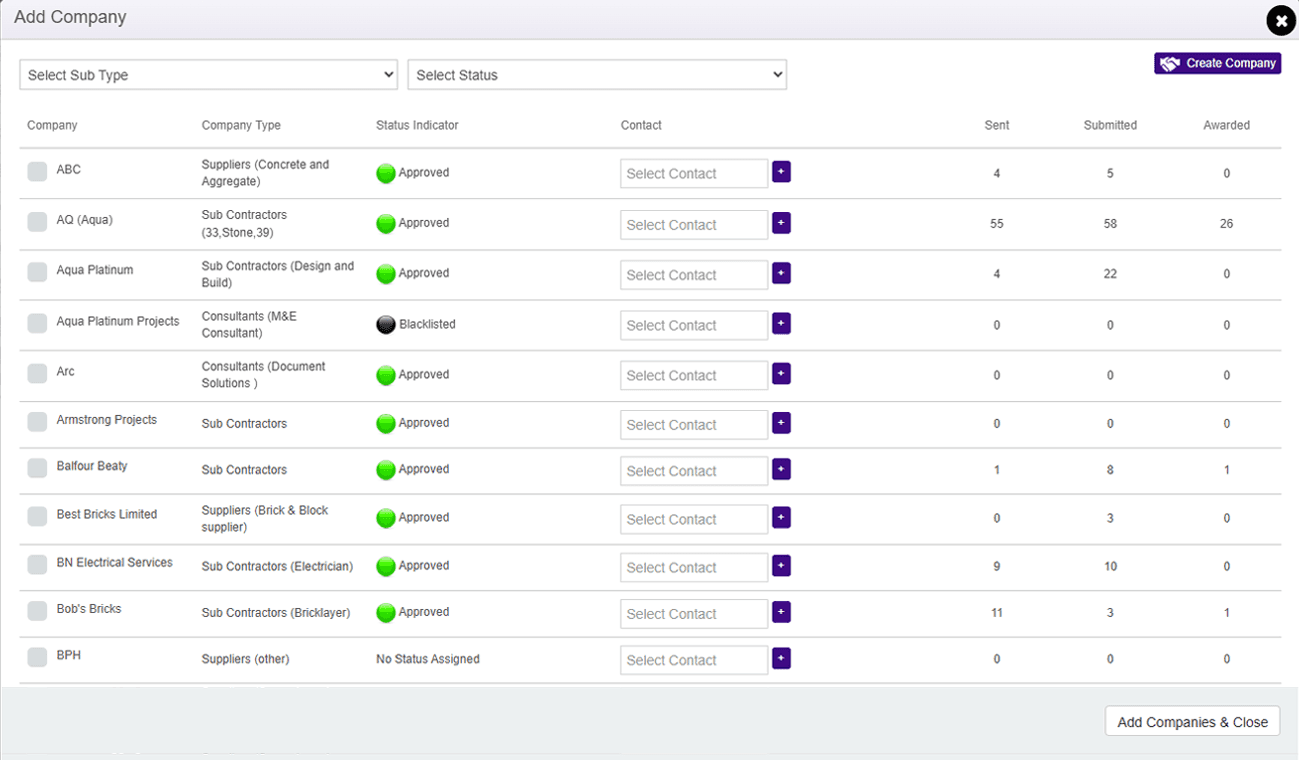Click the Create Company button
The image size is (1300, 760).
click(1217, 63)
